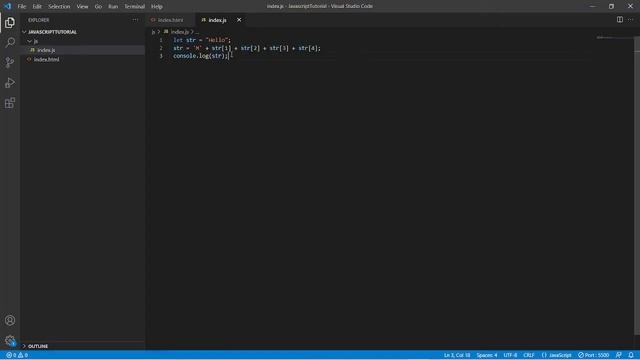The width and height of the screenshot is (640, 360).
Task: Open the Selection menu
Action: (59, 7)
